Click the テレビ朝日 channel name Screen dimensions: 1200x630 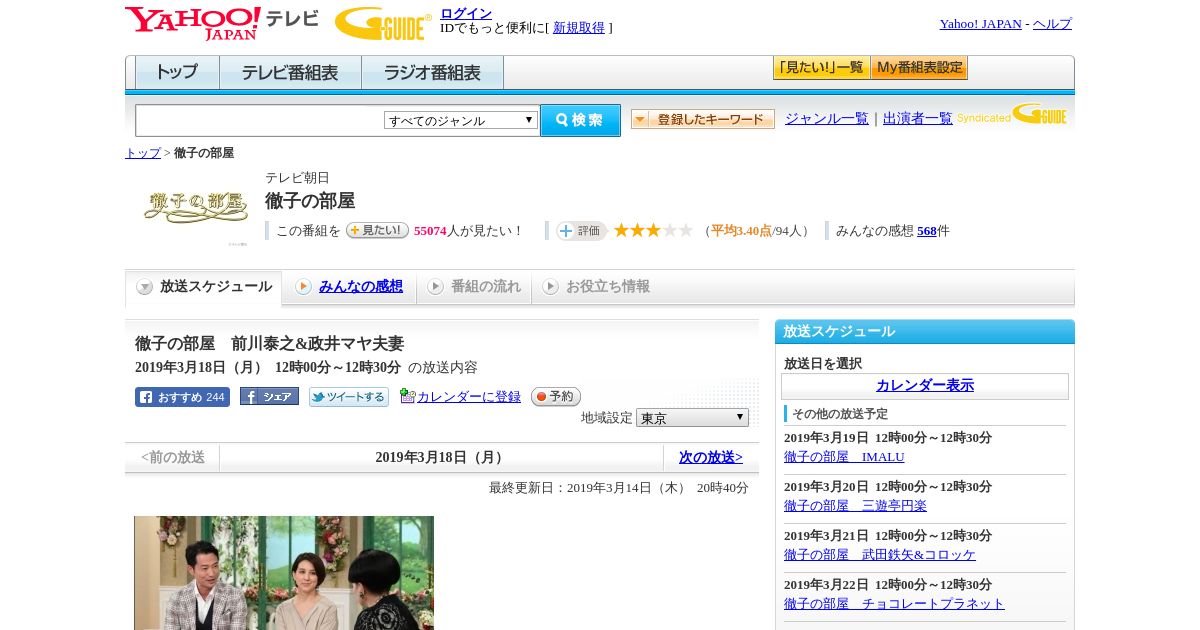click(x=297, y=178)
